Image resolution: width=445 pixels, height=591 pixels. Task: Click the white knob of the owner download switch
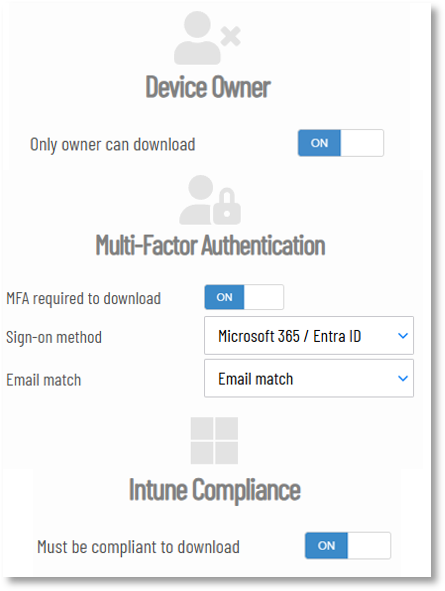362,143
